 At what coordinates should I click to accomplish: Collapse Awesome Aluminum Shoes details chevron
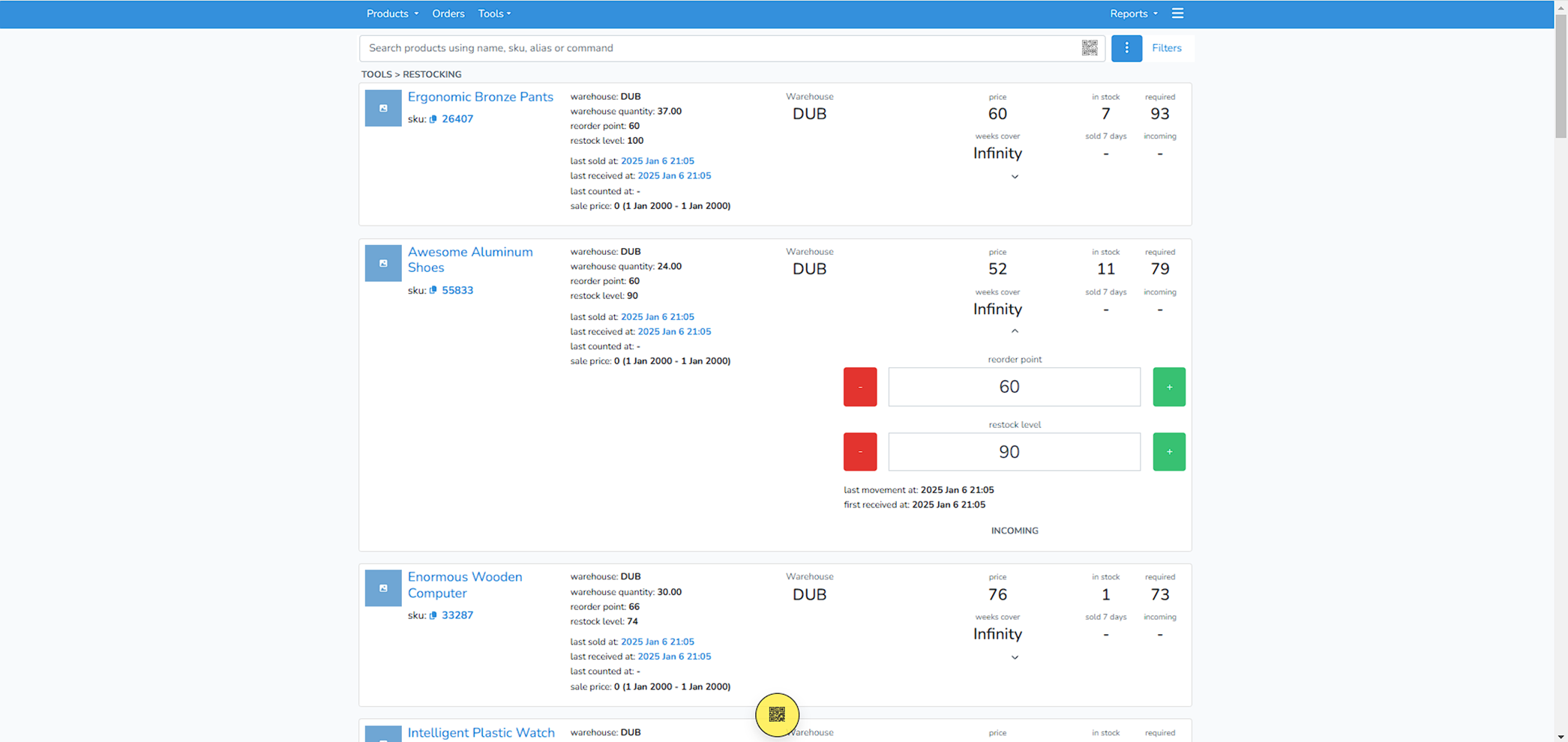(1015, 331)
